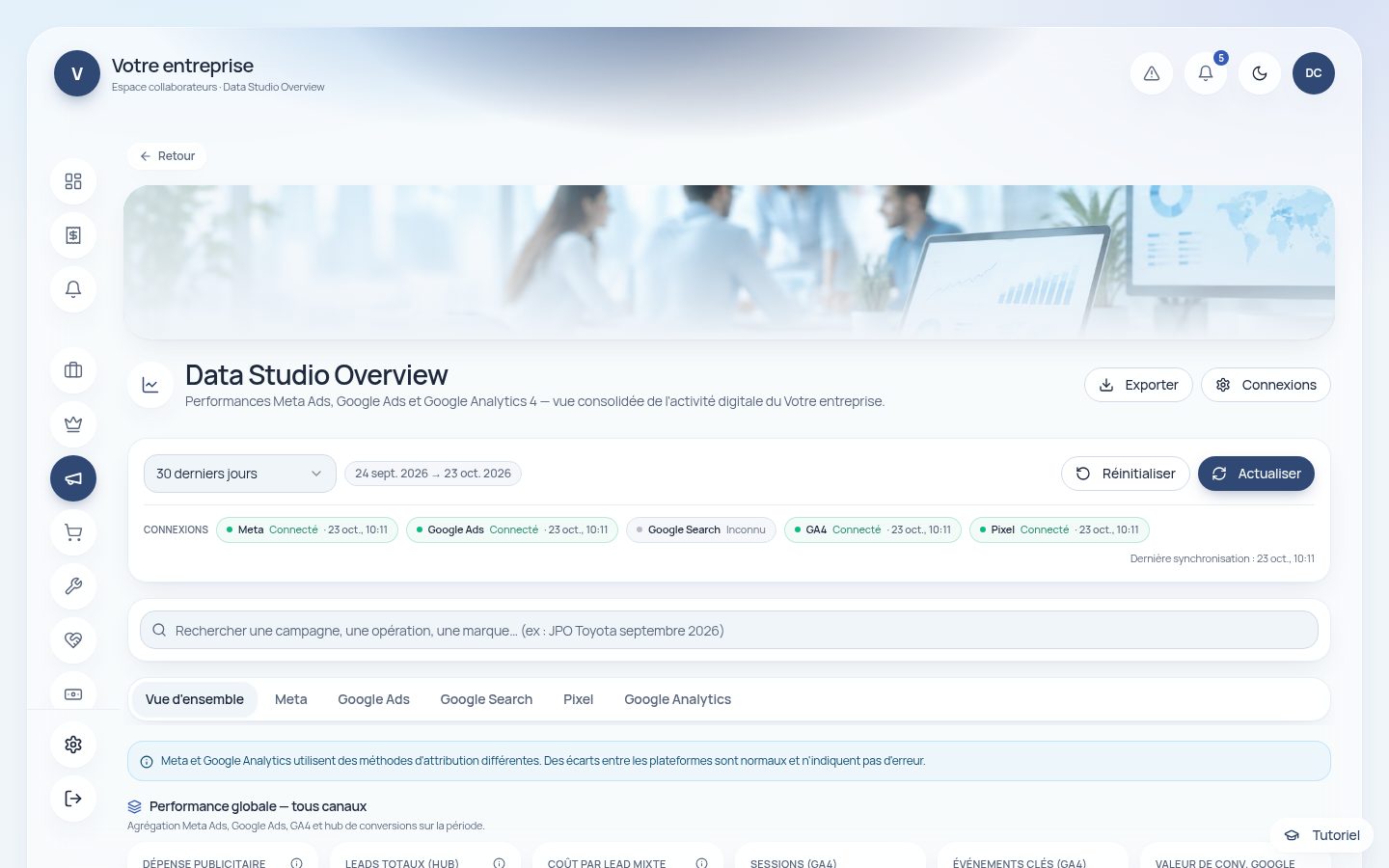Open the shopping cart icon in sidebar
This screenshot has width=1389, height=868.
(x=73, y=532)
